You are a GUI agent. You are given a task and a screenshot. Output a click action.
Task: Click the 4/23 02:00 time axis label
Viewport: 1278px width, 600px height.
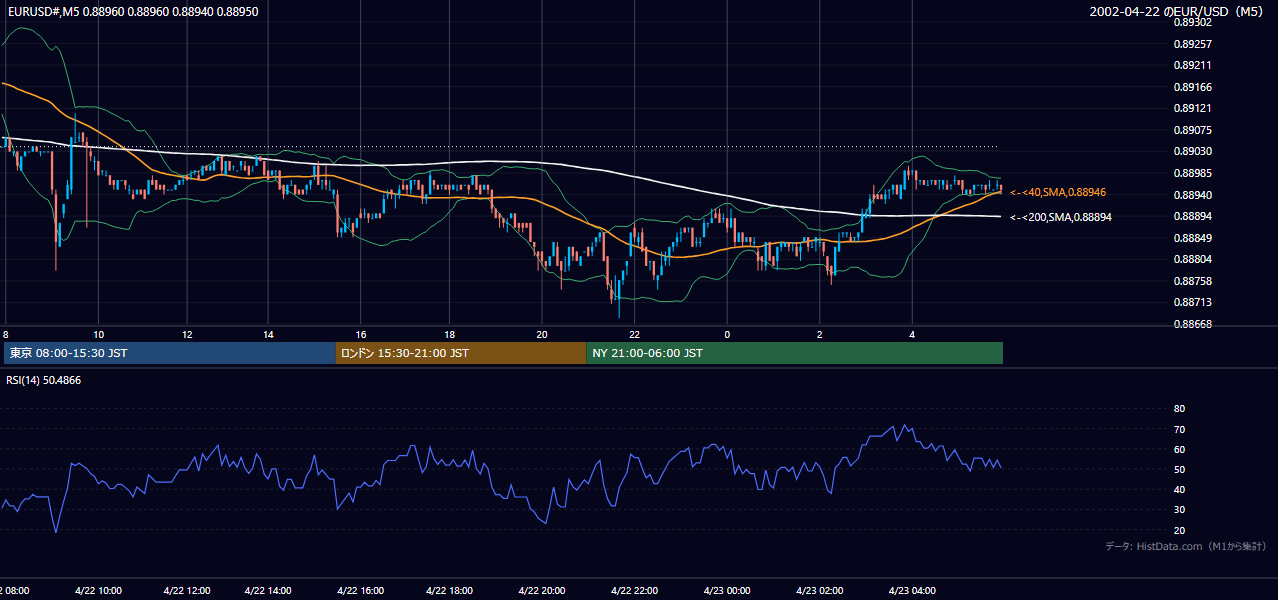click(x=819, y=591)
